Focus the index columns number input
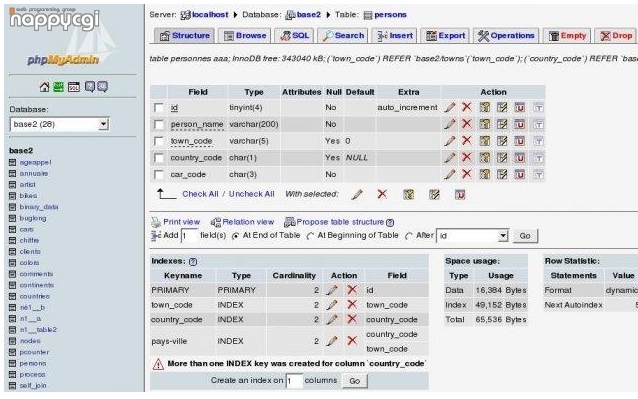Image resolution: width=638 pixels, height=399 pixels. coord(294,381)
